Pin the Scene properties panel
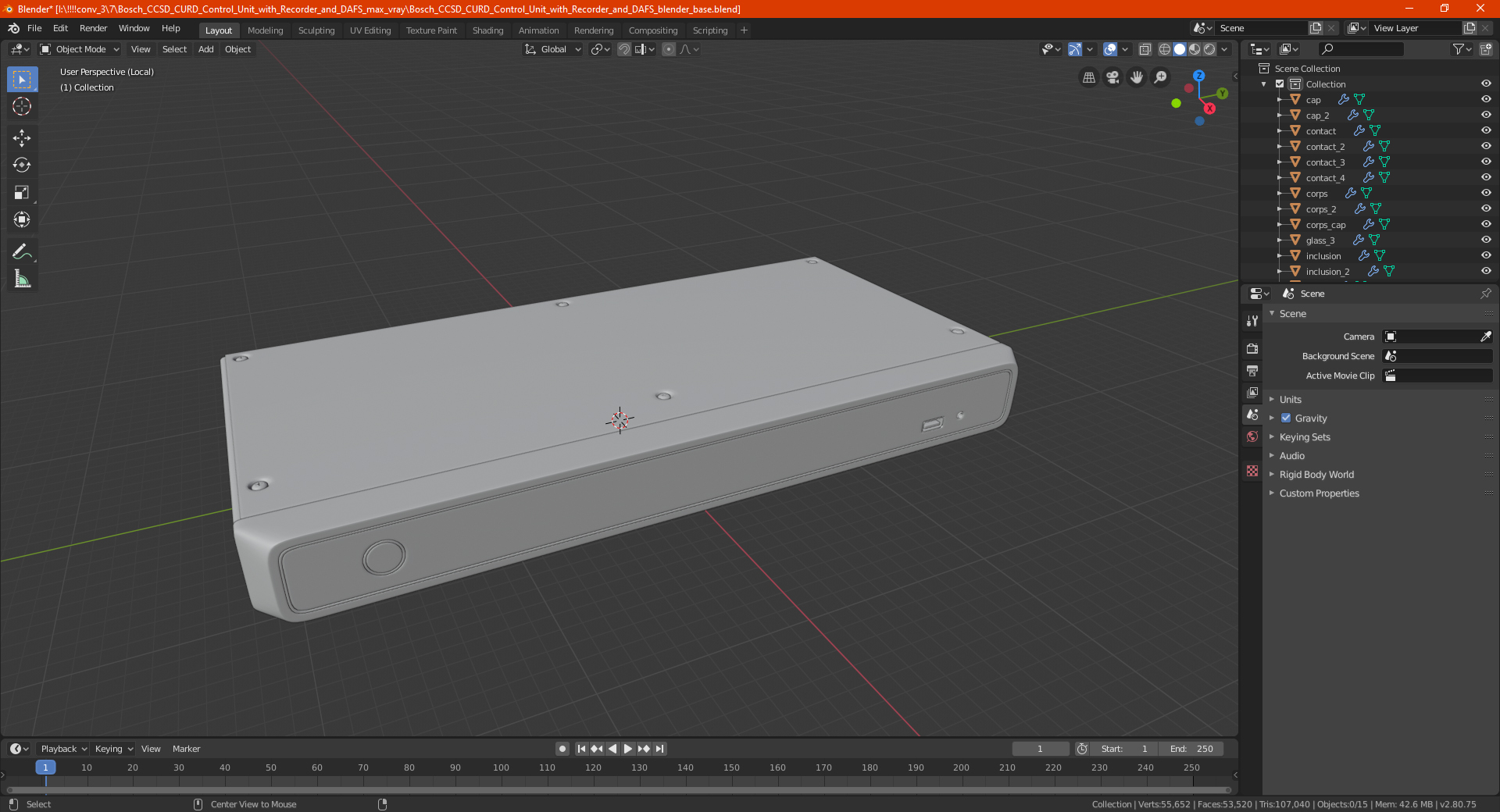 1485,294
